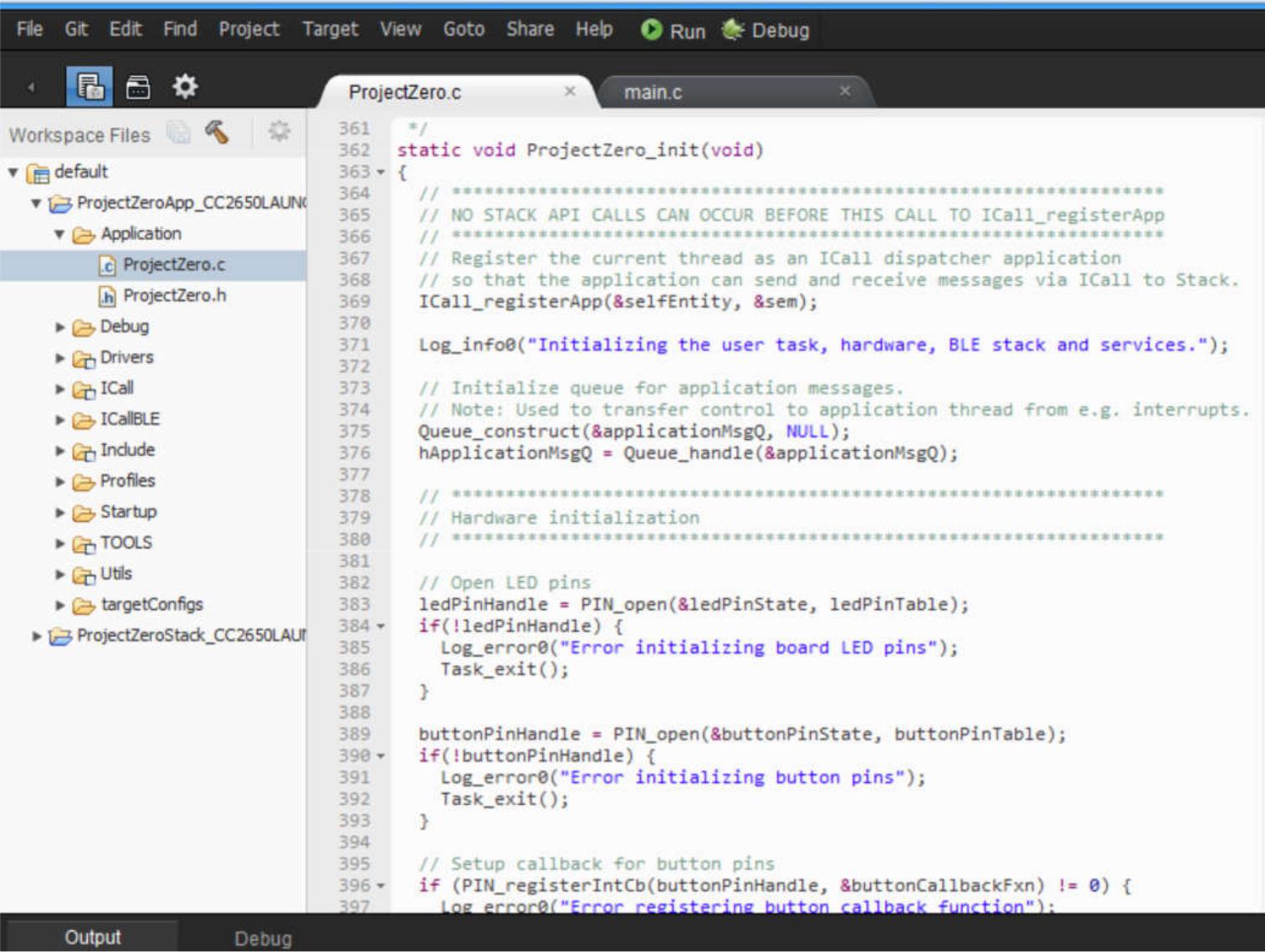
Task: Collapse the if block at line 390
Action: pyautogui.click(x=381, y=756)
